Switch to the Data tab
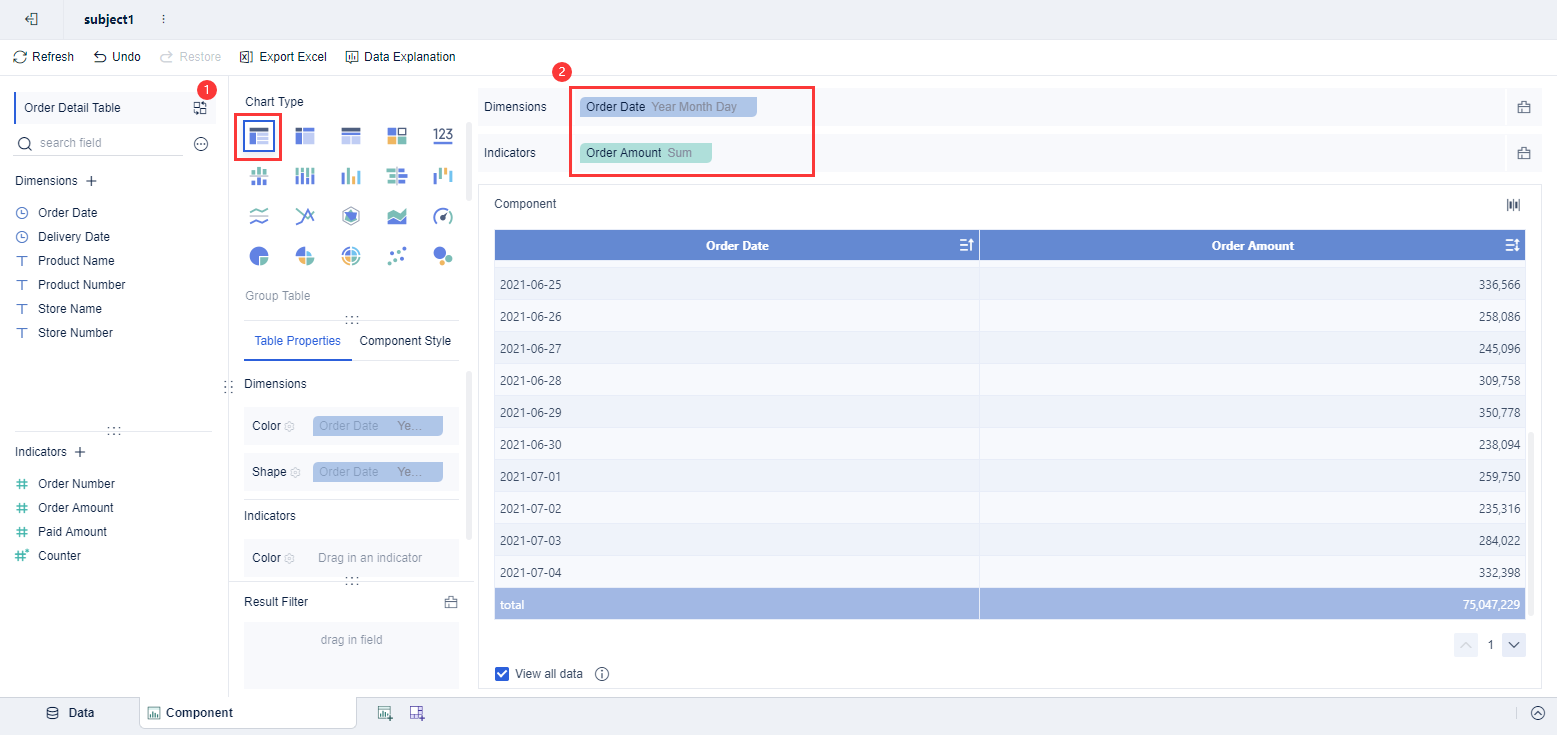Screen dimensions: 1557x735 tap(71, 712)
